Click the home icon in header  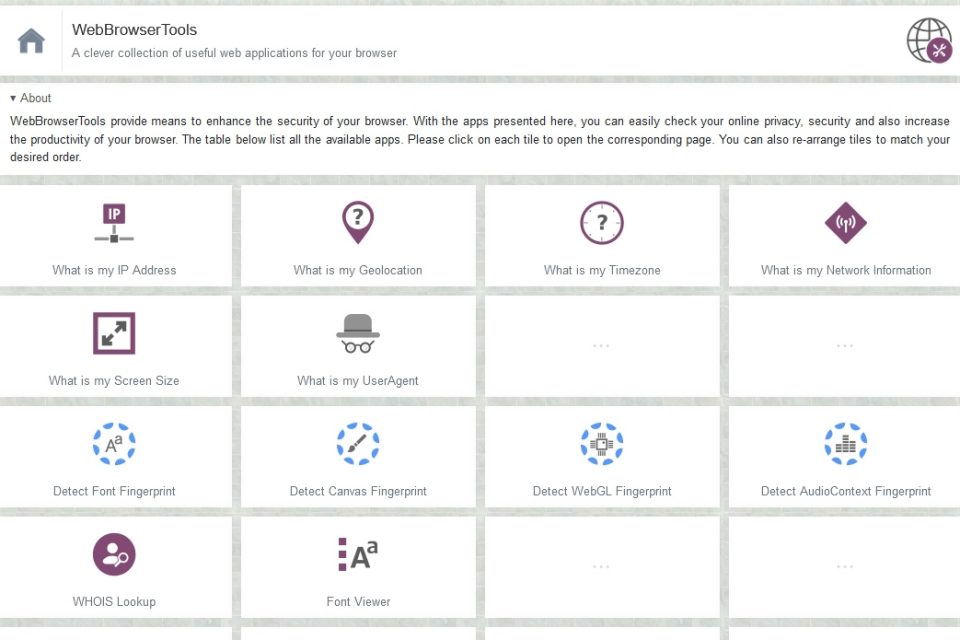[31, 41]
